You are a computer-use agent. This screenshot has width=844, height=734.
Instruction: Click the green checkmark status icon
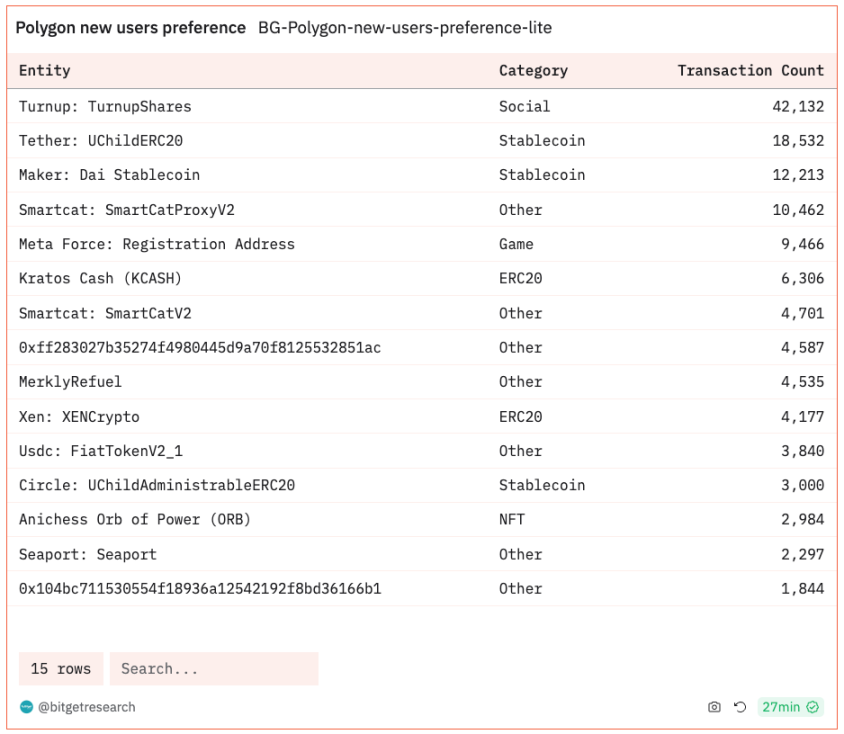813,707
